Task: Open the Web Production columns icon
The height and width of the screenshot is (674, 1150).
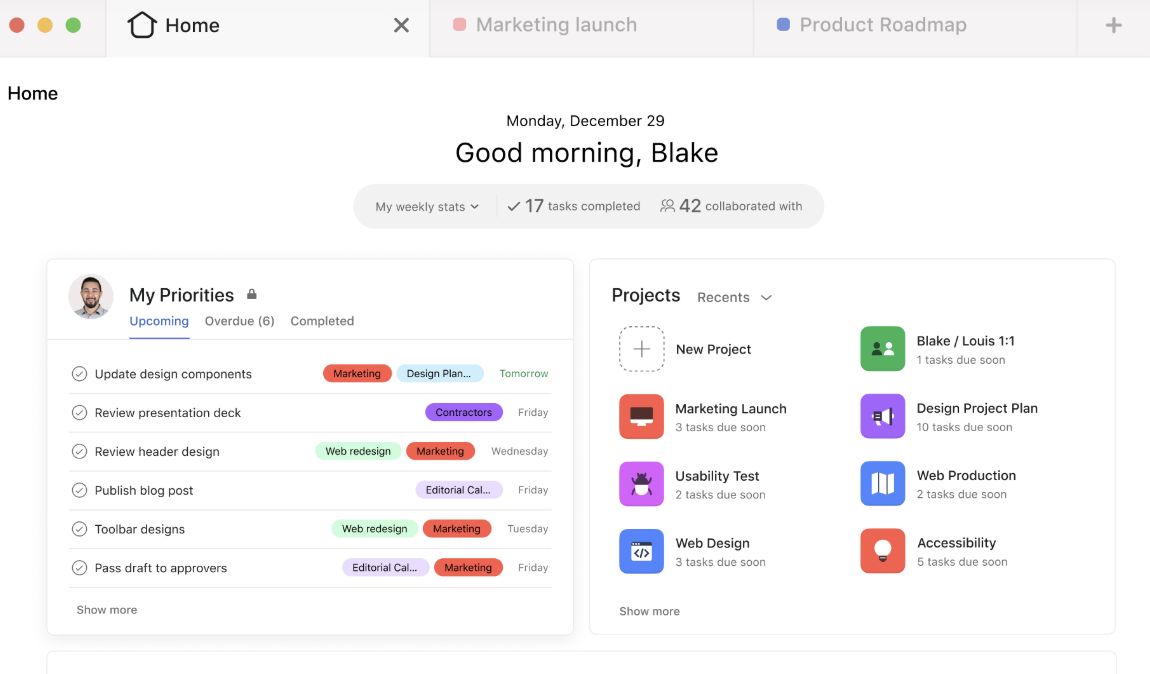Action: pos(882,484)
